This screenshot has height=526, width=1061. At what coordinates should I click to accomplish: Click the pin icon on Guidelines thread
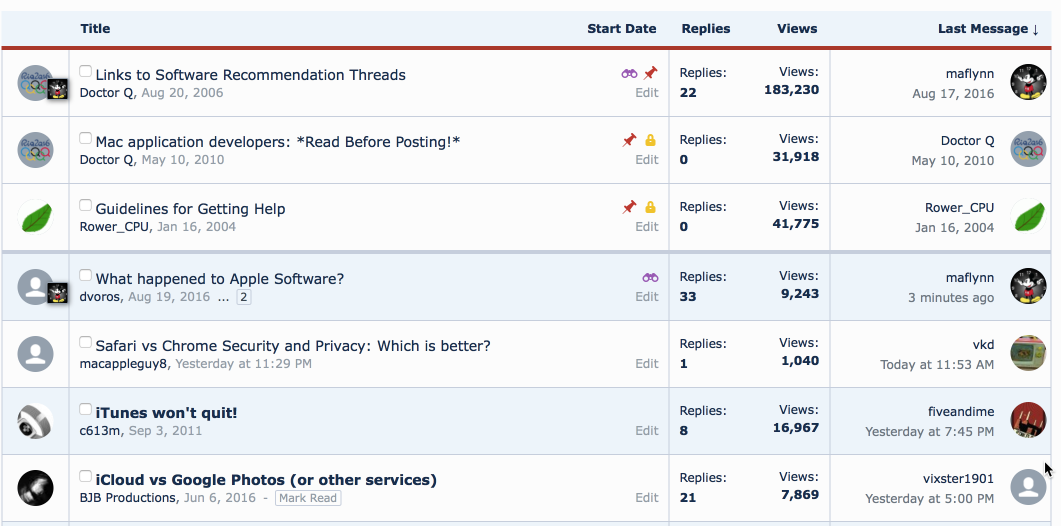pyautogui.click(x=629, y=208)
